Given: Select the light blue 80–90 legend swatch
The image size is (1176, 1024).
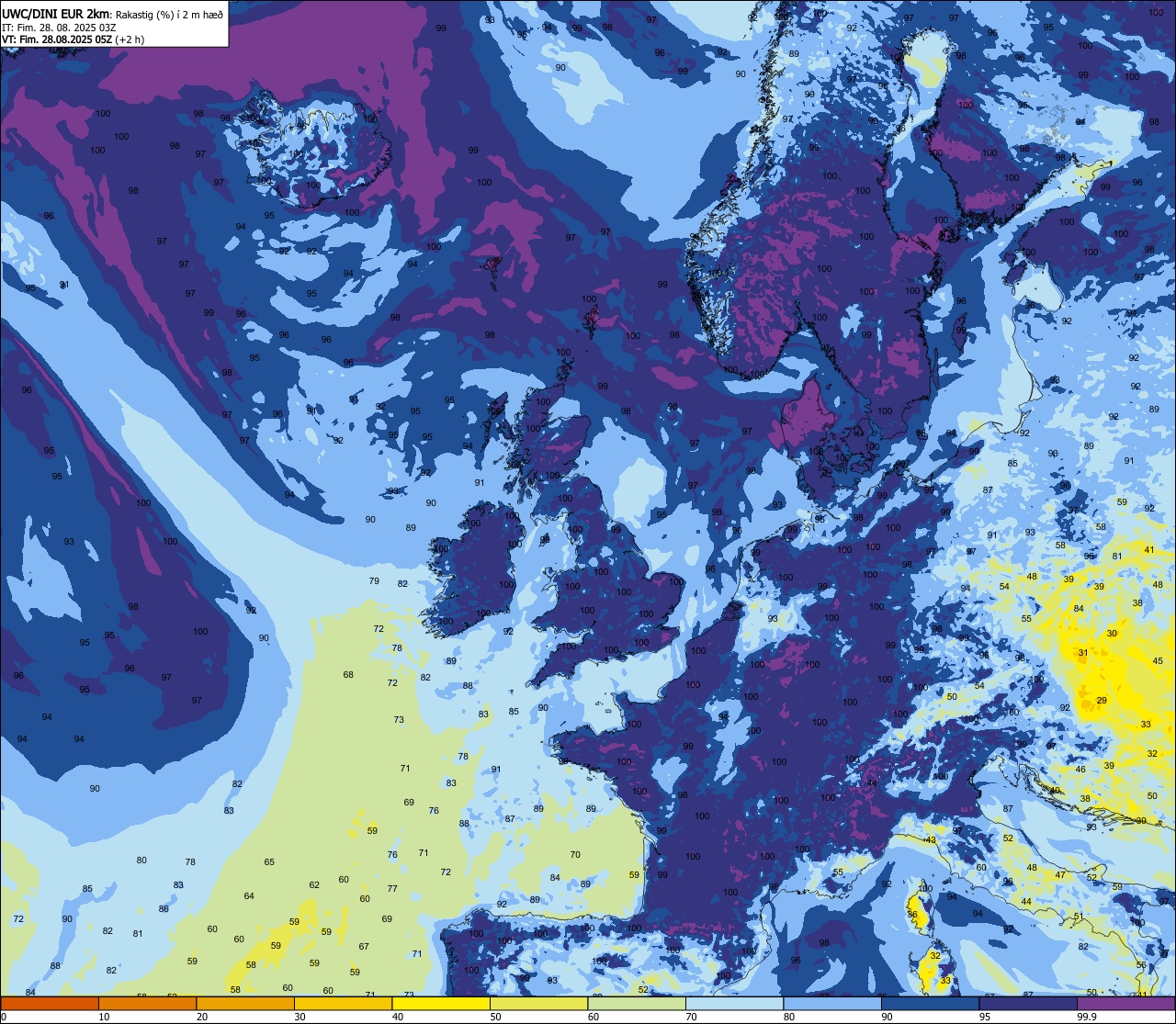Looking at the screenshot, I should (832, 1003).
